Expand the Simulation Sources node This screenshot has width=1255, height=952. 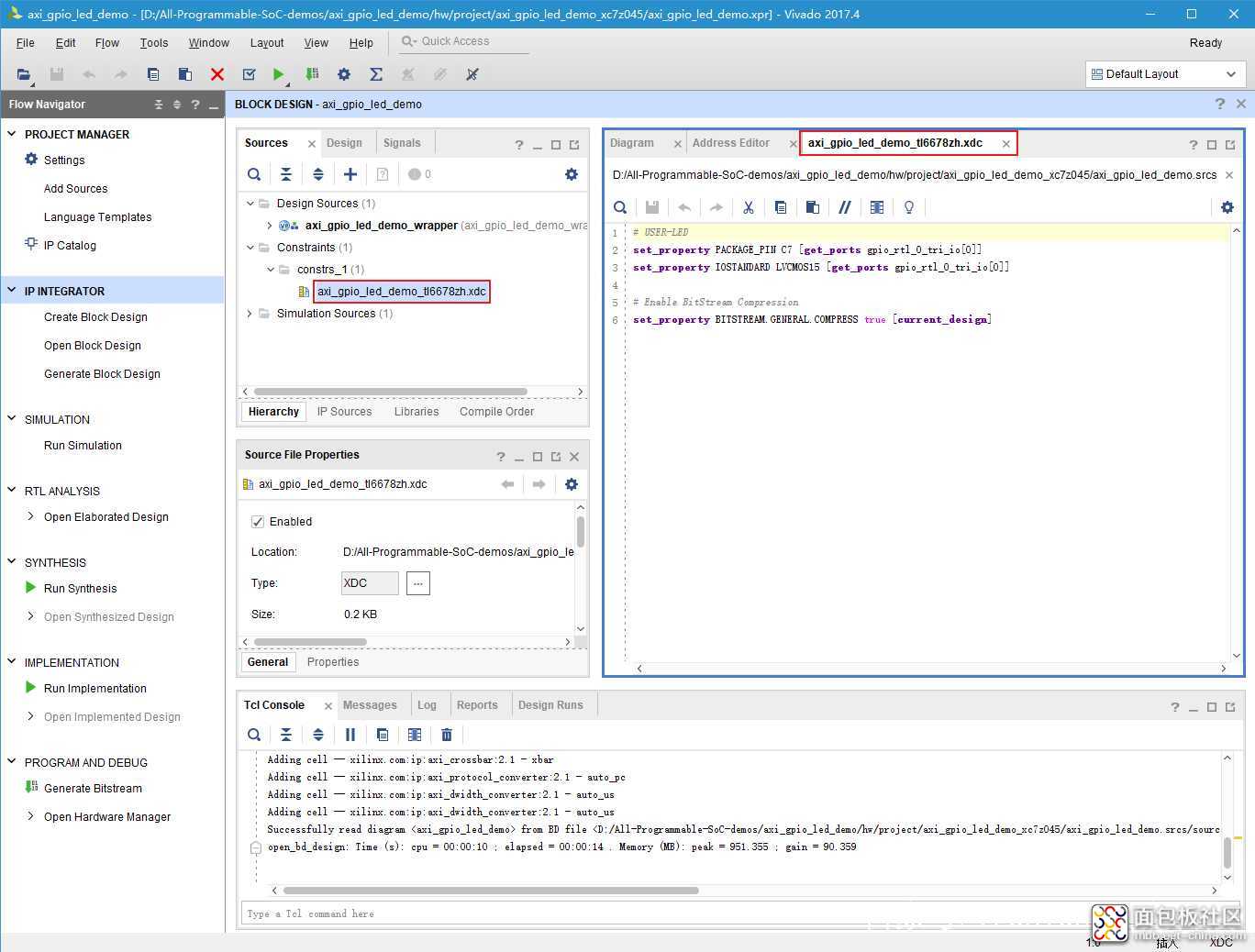[x=250, y=314]
